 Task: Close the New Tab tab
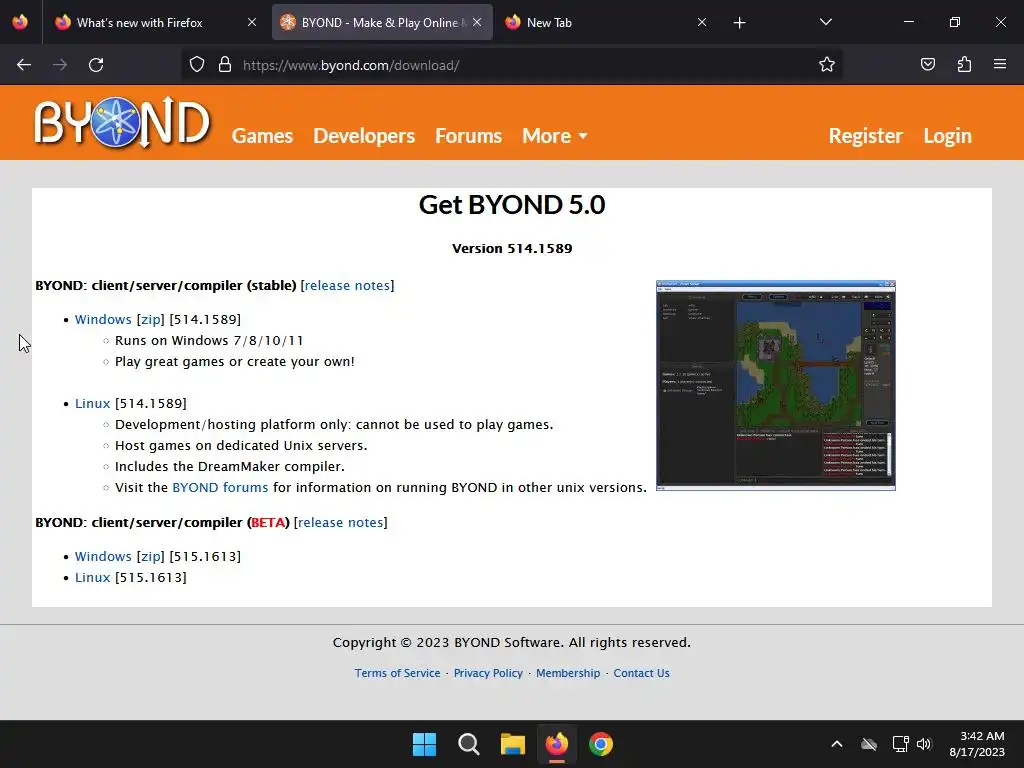coord(702,22)
